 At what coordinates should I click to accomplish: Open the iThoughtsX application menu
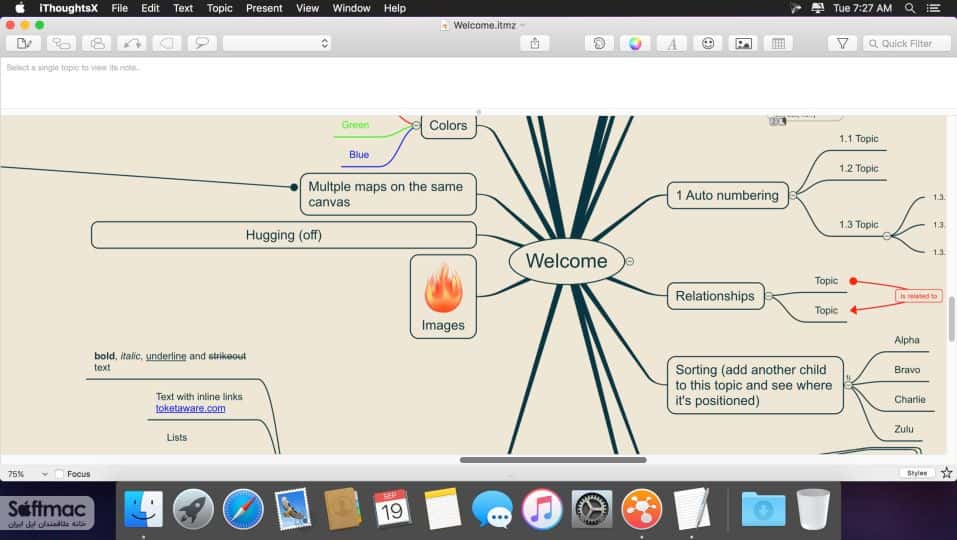coord(68,8)
